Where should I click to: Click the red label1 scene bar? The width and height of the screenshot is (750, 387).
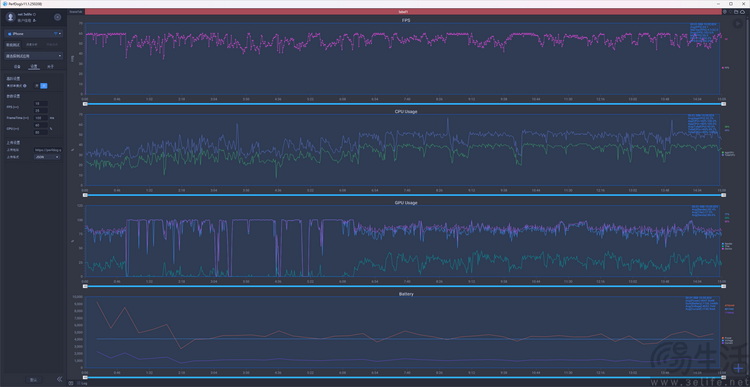coord(403,11)
